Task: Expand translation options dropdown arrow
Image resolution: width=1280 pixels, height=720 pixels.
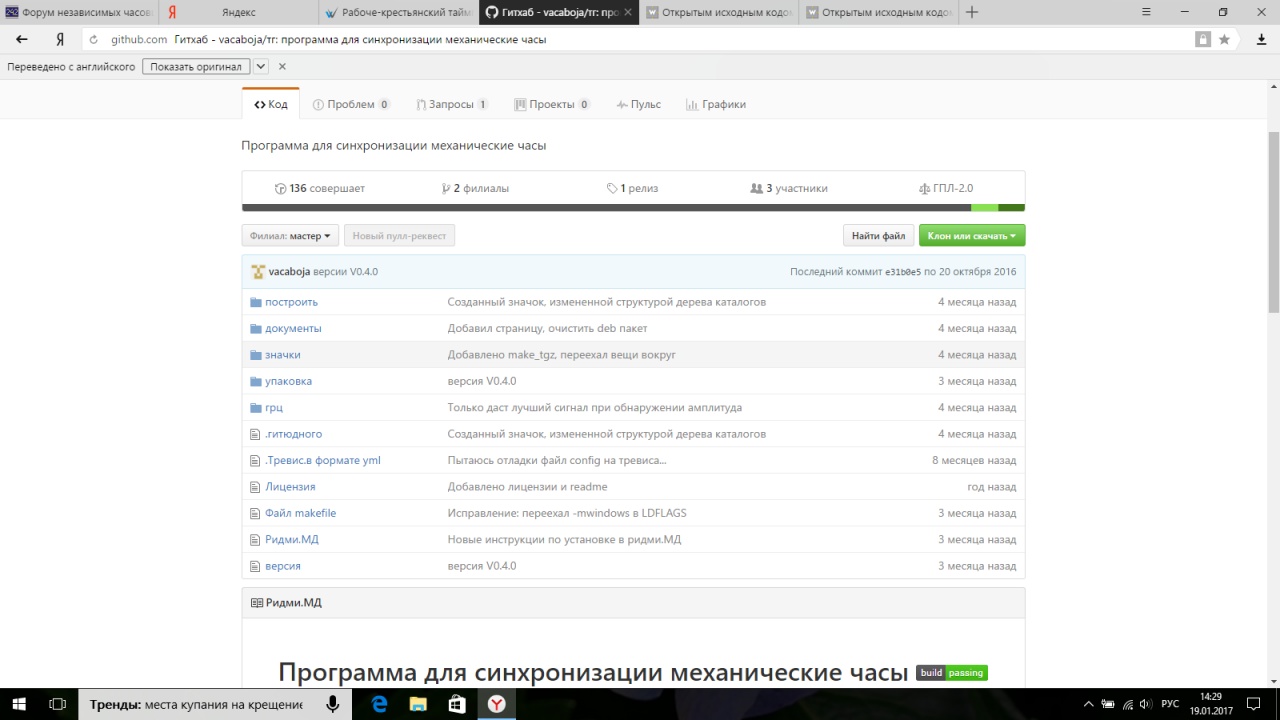Action: click(261, 67)
